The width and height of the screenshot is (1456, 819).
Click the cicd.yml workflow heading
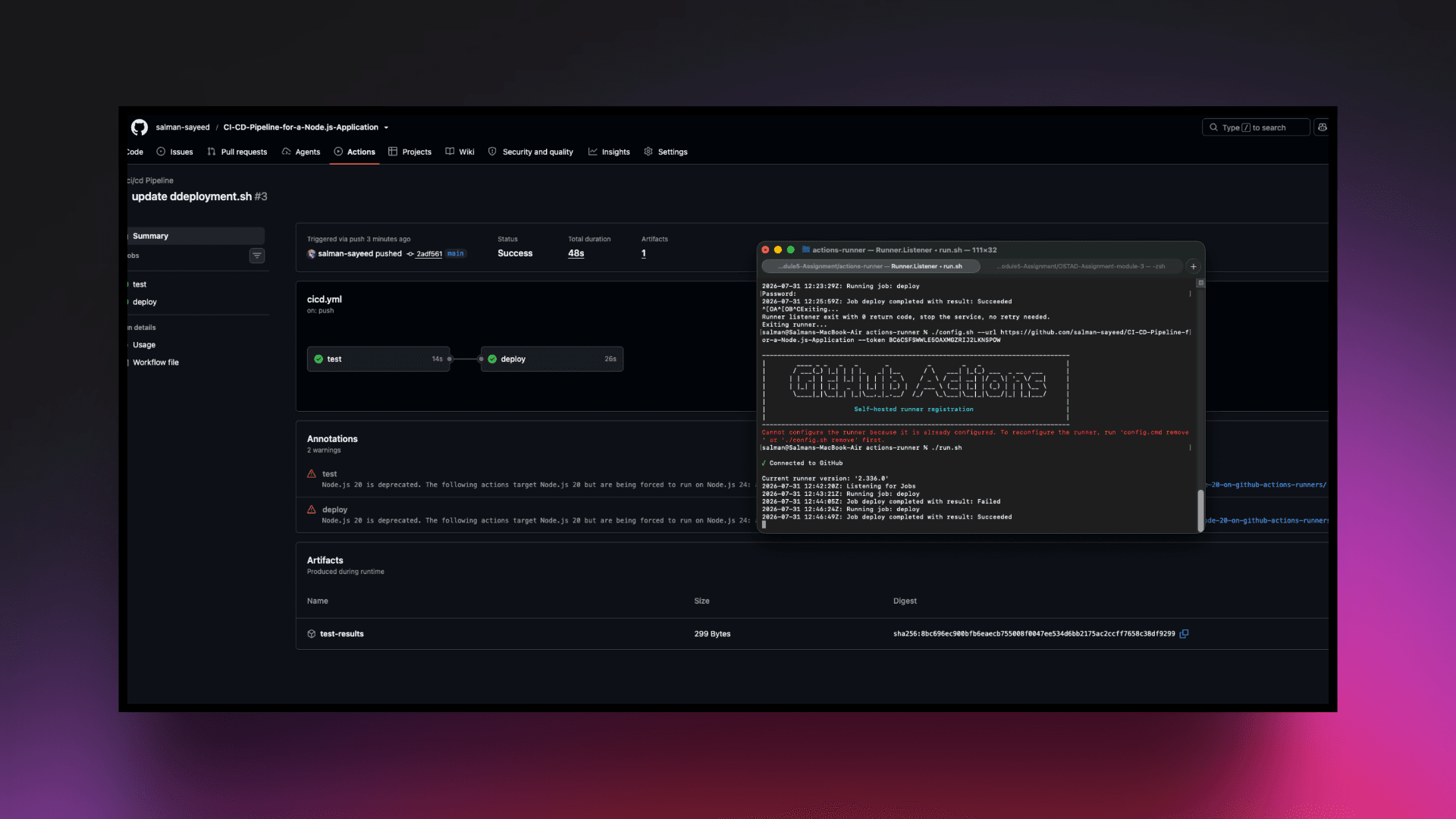(325, 300)
